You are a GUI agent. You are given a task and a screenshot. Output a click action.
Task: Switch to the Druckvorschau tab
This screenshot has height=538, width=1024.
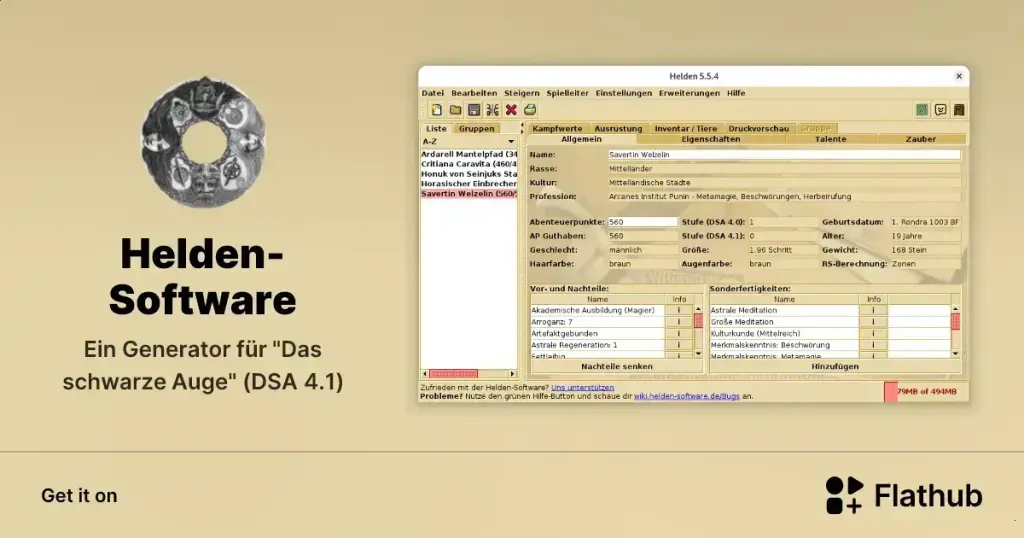[759, 129]
